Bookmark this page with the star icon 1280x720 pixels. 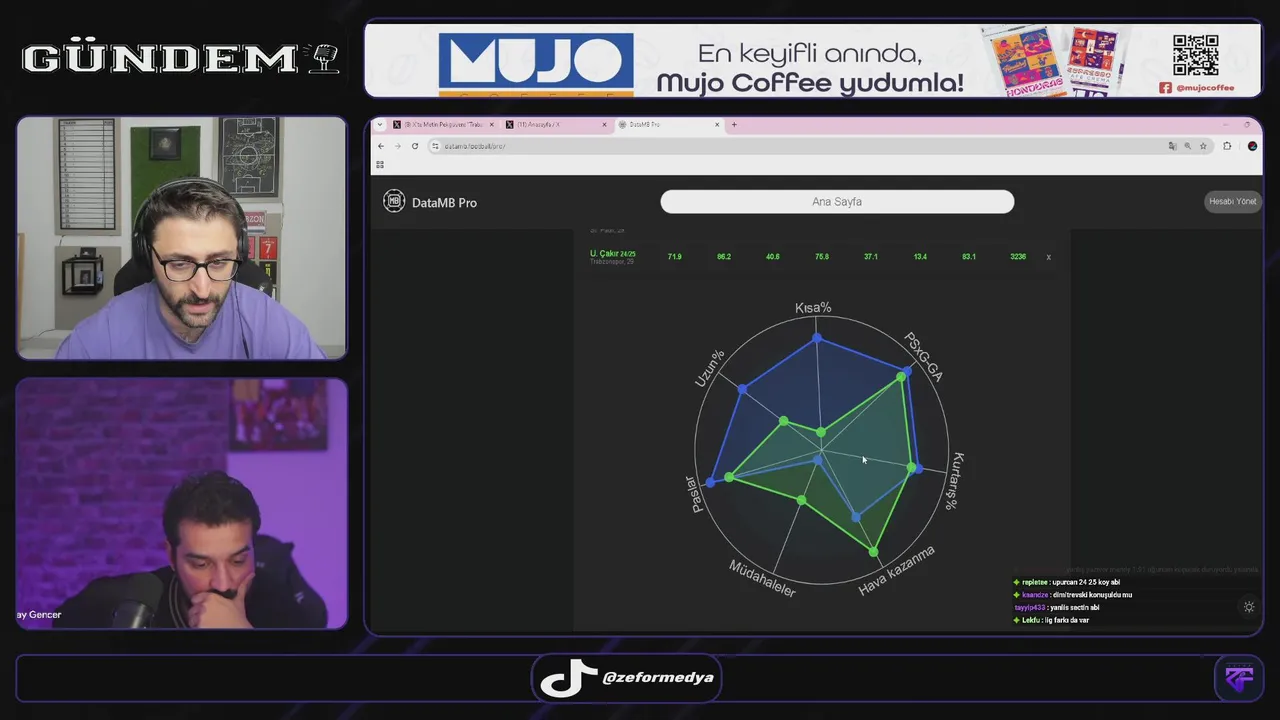point(1203,146)
